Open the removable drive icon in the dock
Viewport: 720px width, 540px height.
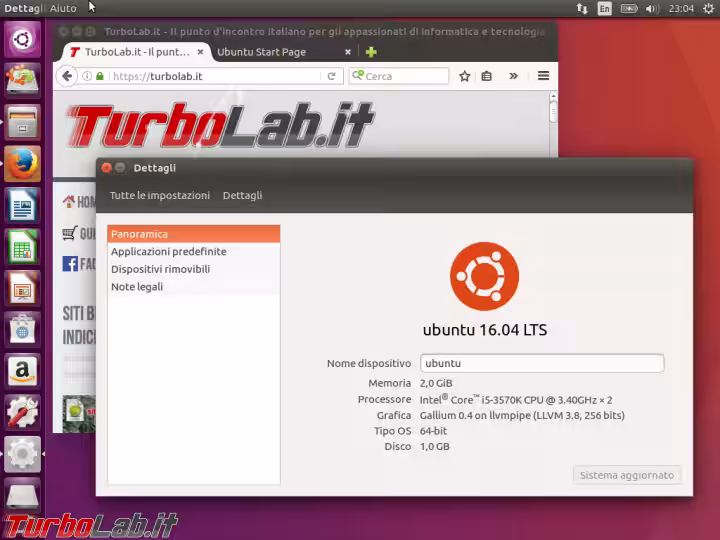pyautogui.click(x=22, y=495)
